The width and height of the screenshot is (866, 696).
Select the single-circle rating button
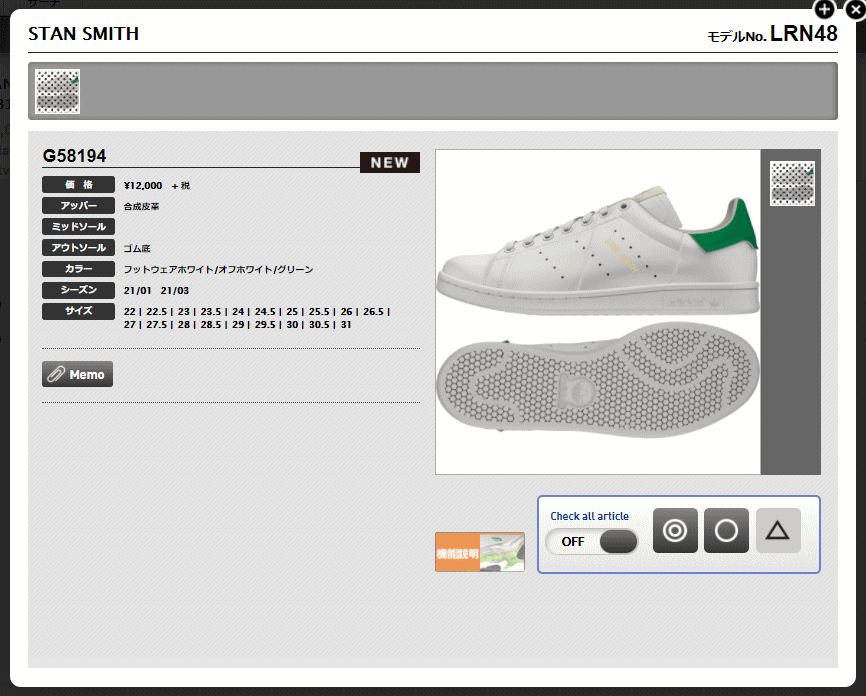click(726, 530)
